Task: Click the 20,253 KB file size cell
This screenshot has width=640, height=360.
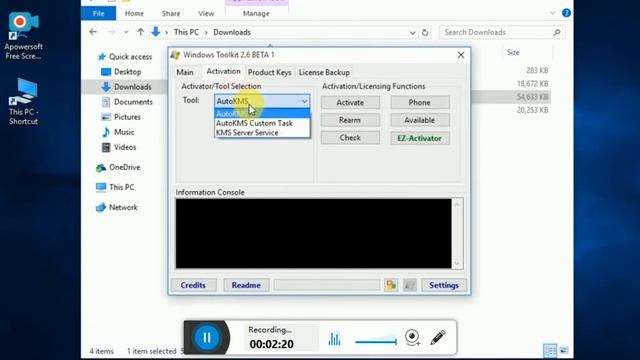Action: pyautogui.click(x=532, y=110)
